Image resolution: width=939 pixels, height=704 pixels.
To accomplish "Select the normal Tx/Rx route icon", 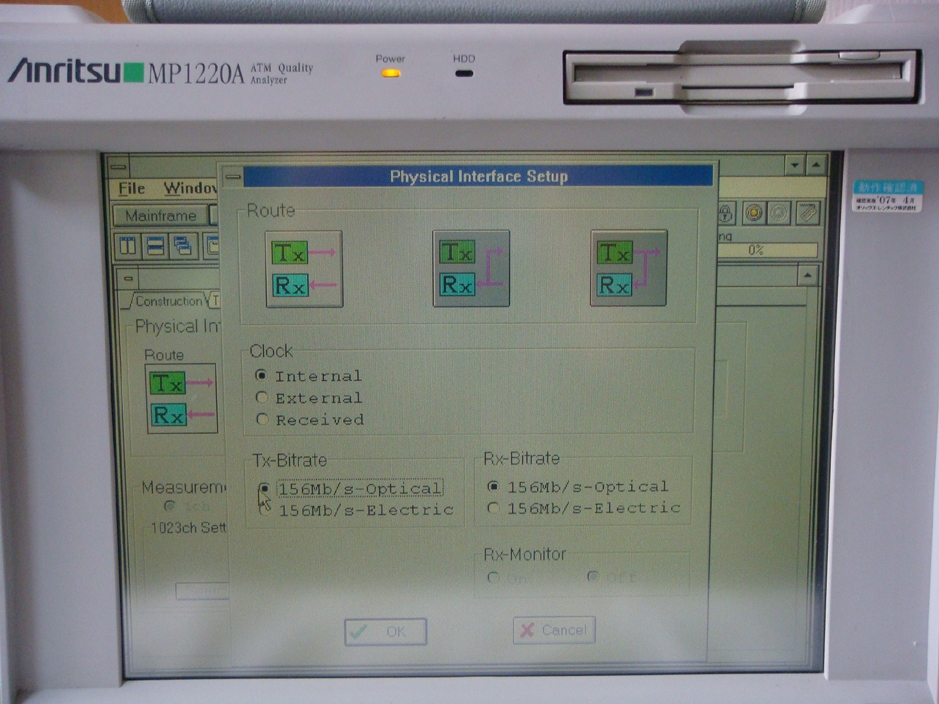I will 304,269.
